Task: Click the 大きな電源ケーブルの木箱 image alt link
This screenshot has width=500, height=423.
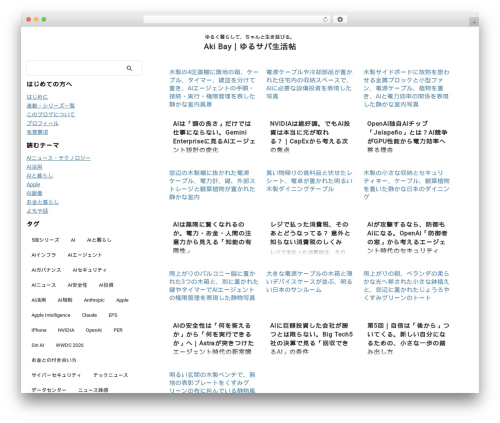Action: (309, 281)
